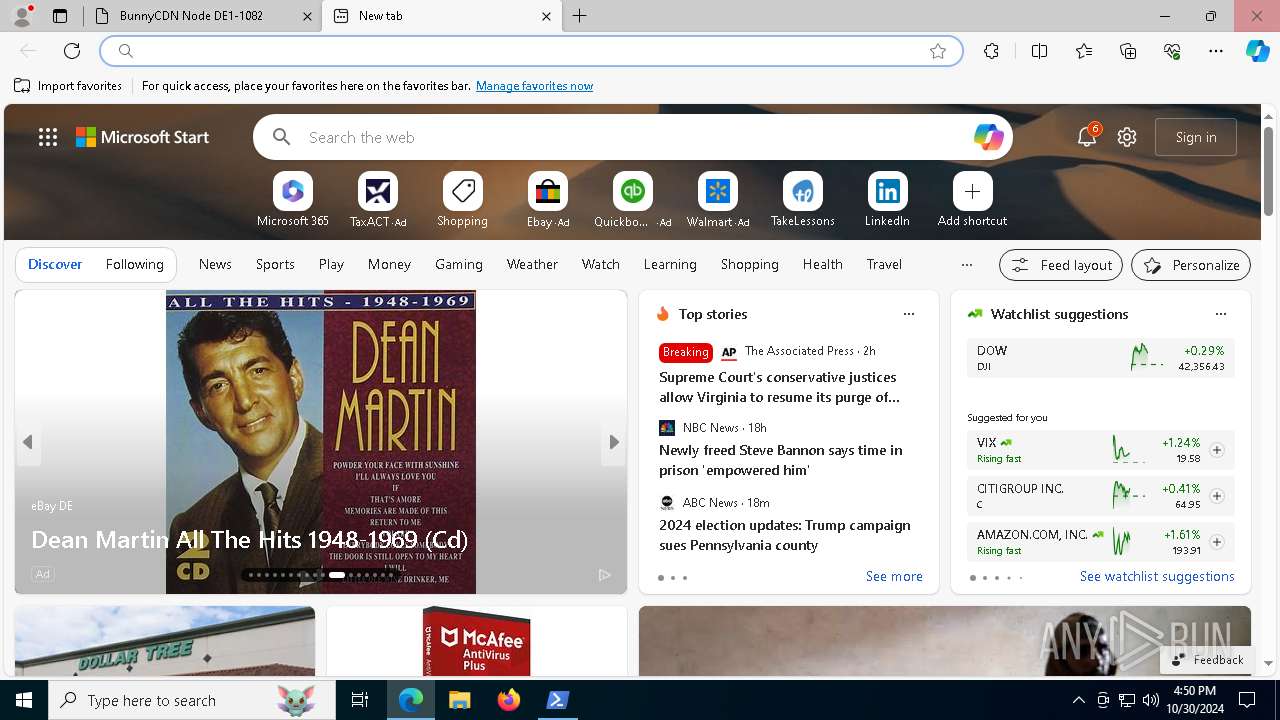Image resolution: width=1280 pixels, height=720 pixels.
Task: Click See more top stories
Action: (x=894, y=577)
